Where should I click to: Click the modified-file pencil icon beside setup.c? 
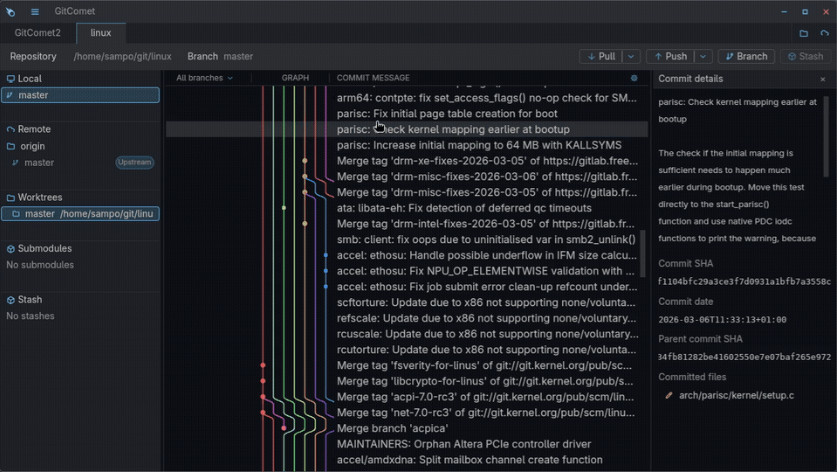668,396
